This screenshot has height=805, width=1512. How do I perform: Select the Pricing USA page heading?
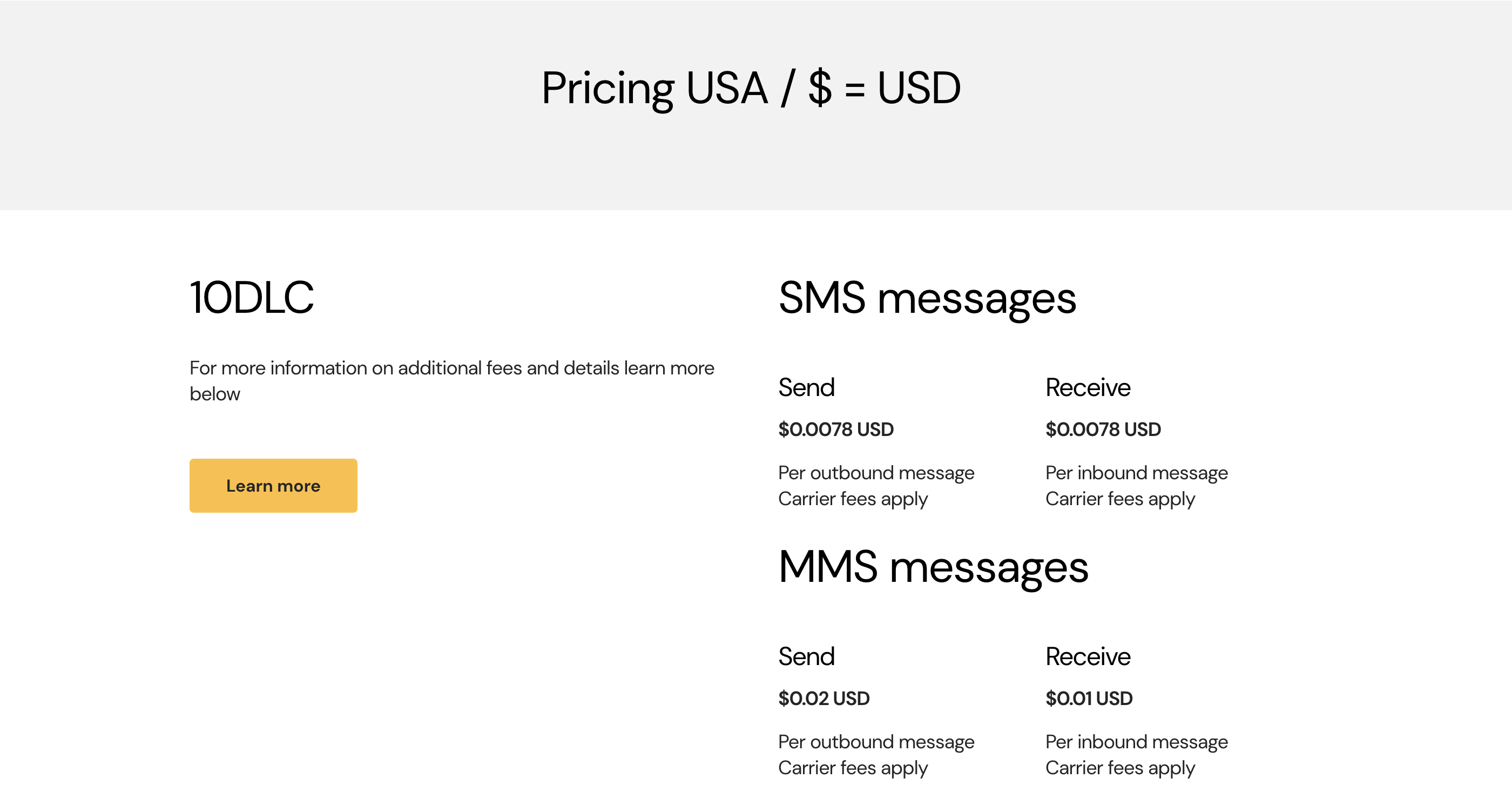tap(751, 88)
